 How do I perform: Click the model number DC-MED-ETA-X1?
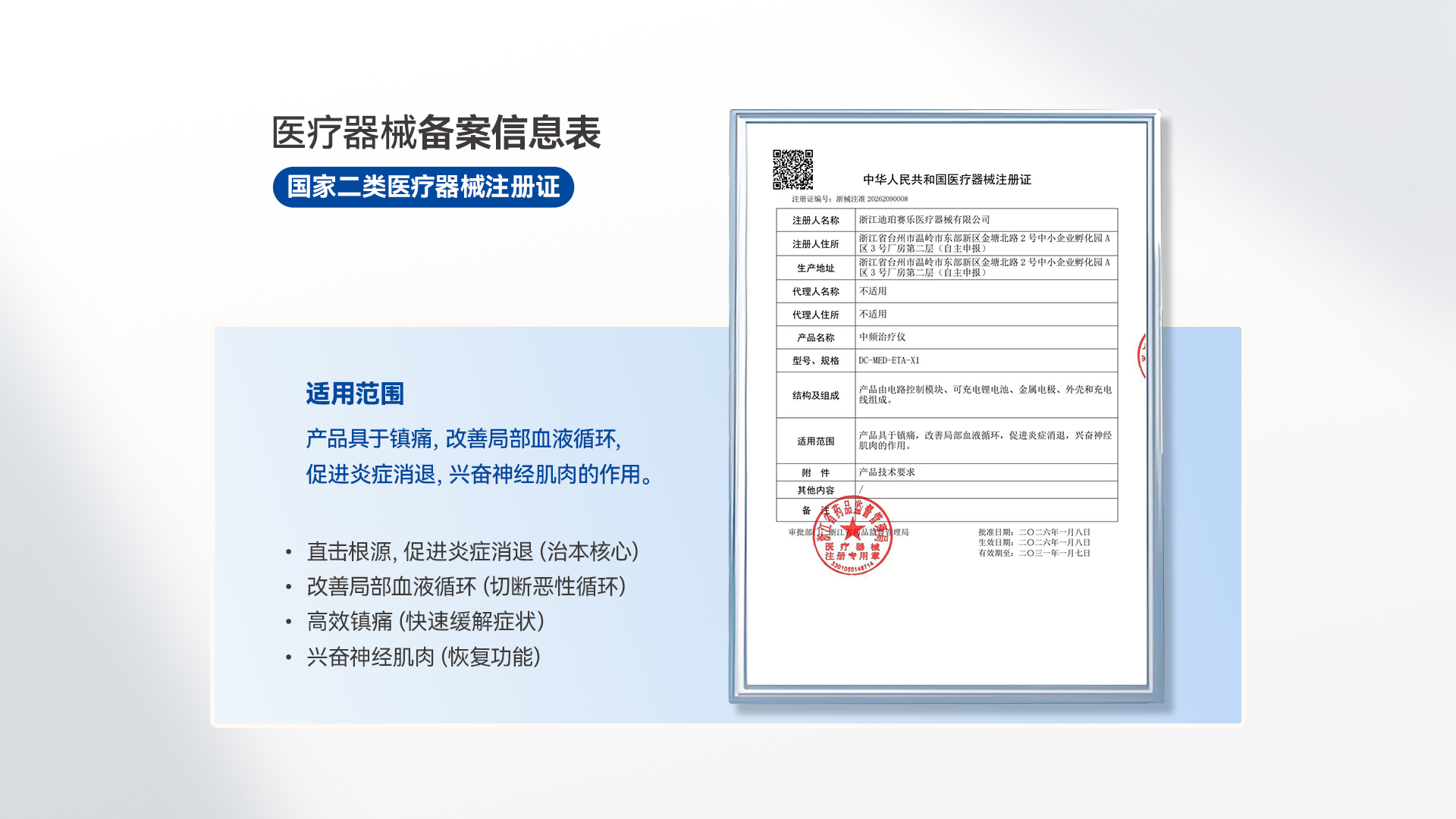tap(888, 361)
